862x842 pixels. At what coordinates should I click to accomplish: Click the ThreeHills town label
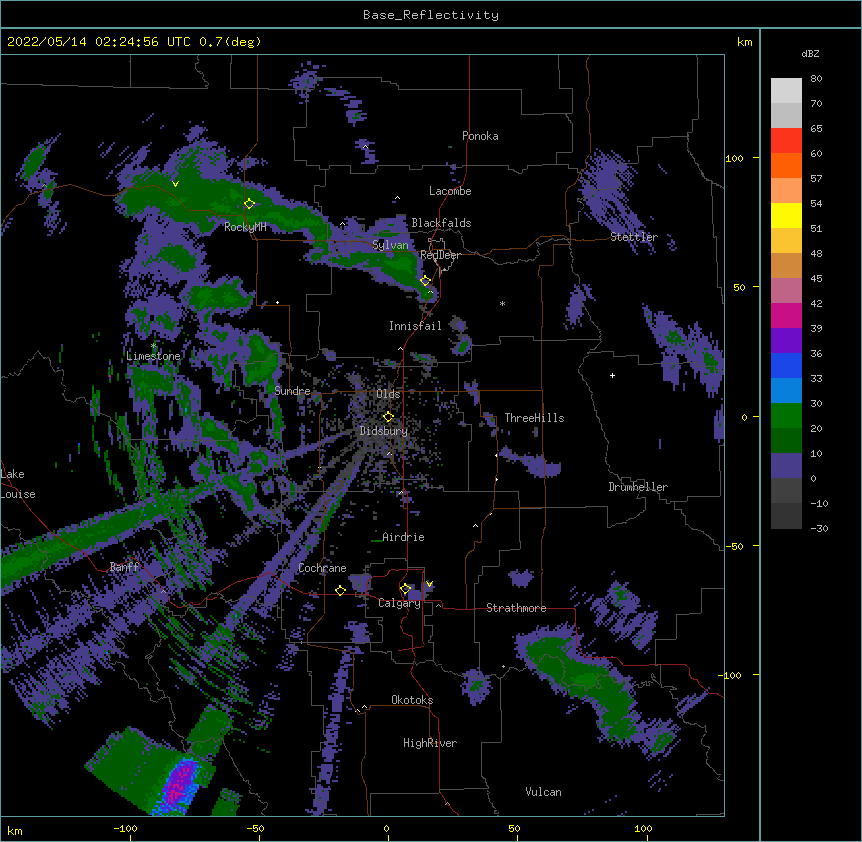534,418
